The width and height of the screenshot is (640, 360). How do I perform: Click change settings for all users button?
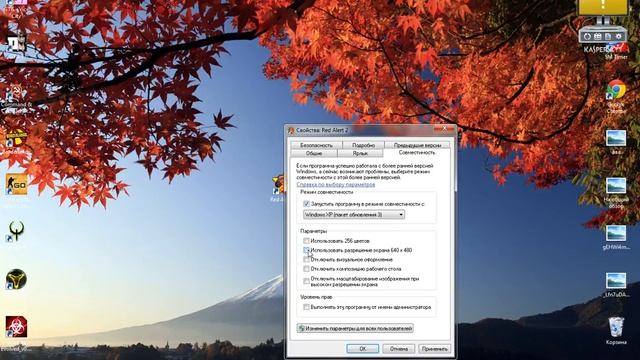click(x=355, y=328)
